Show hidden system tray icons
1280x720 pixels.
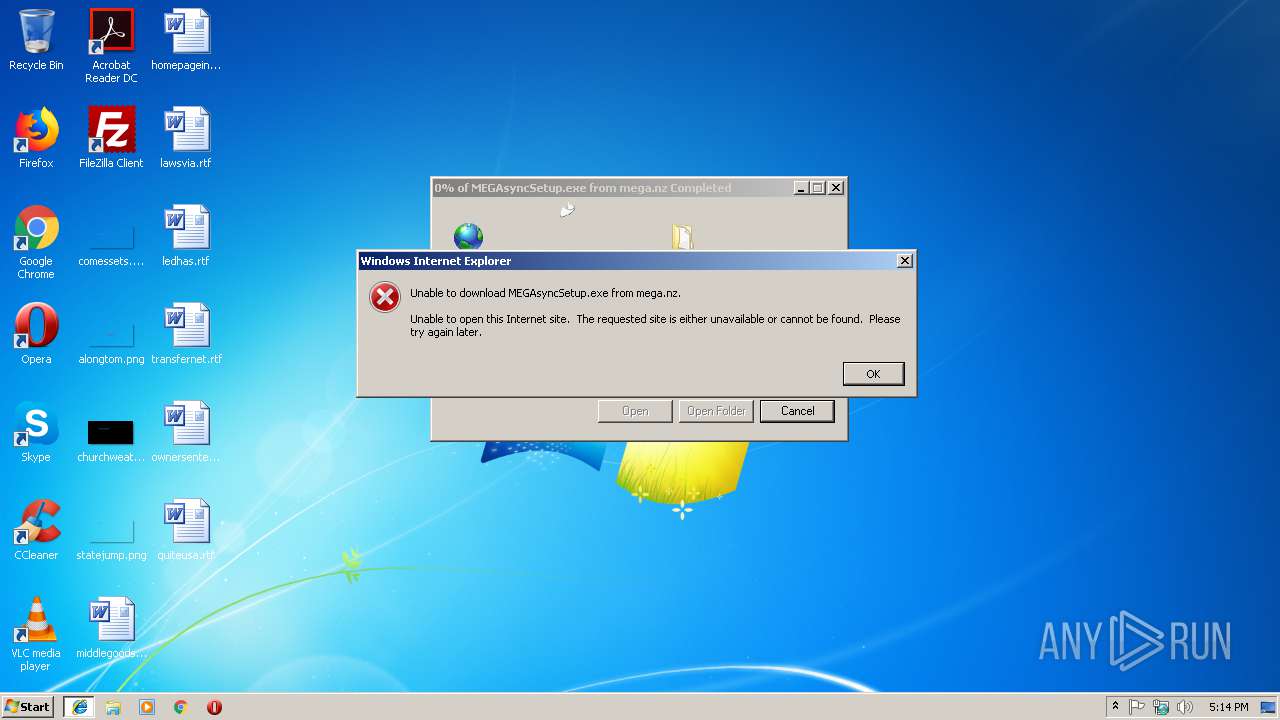(x=1115, y=707)
